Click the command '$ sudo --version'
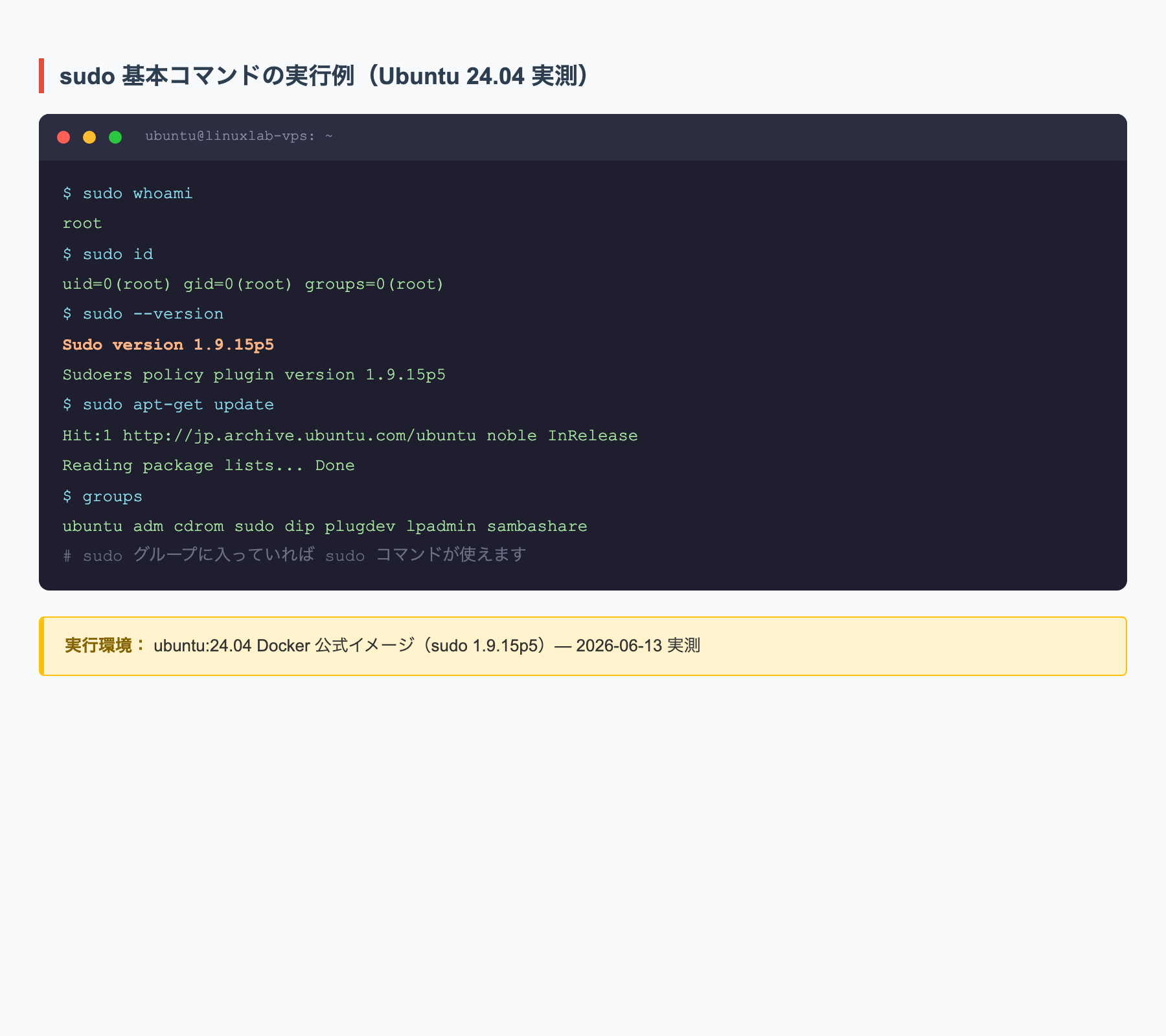This screenshot has height=1036, width=1166. click(x=143, y=314)
